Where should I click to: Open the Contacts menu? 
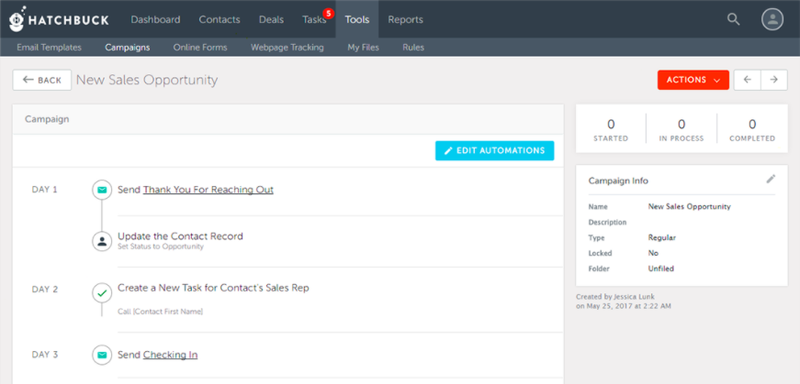219,19
